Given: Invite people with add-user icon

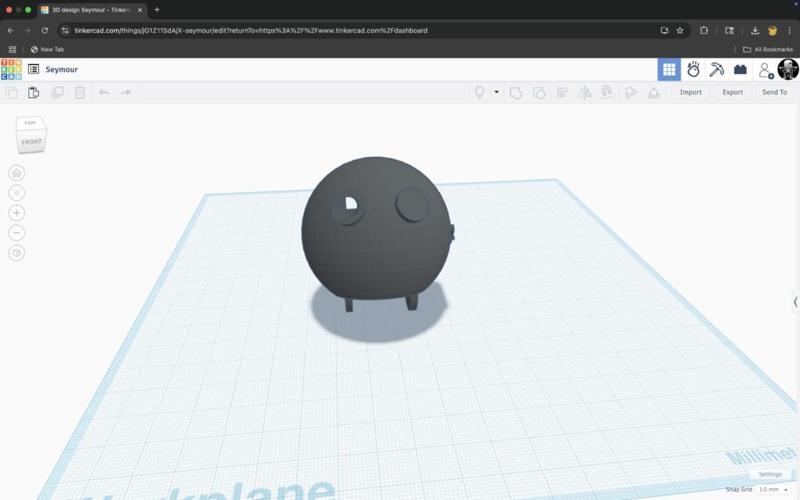Looking at the screenshot, I should [765, 70].
